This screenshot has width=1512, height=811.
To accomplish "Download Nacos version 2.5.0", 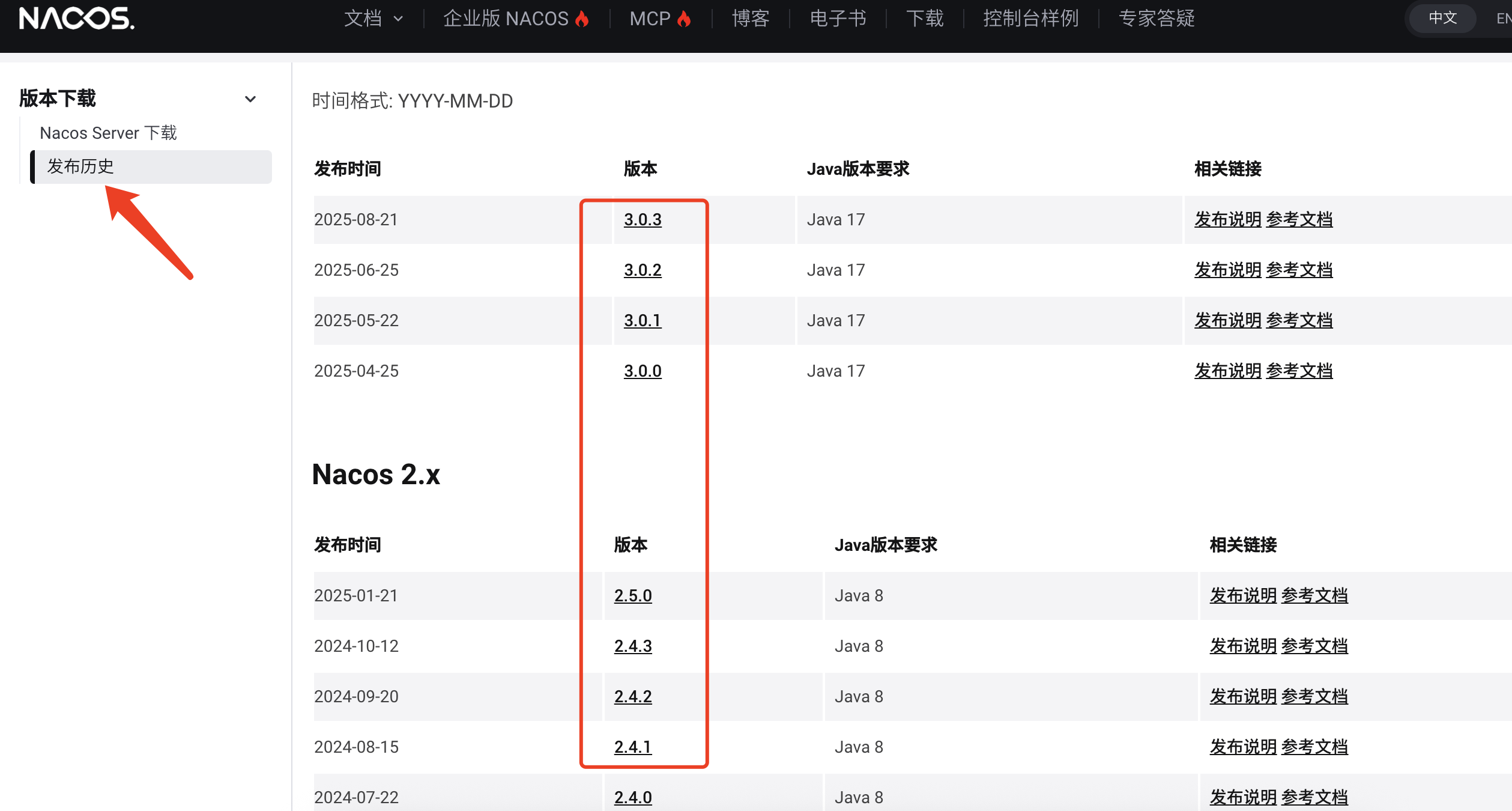I will [633, 595].
